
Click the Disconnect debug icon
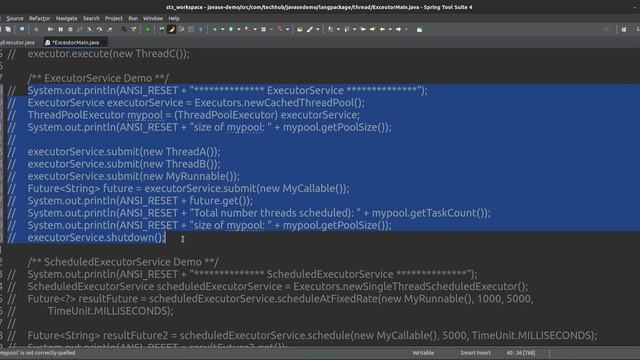click(79, 29)
